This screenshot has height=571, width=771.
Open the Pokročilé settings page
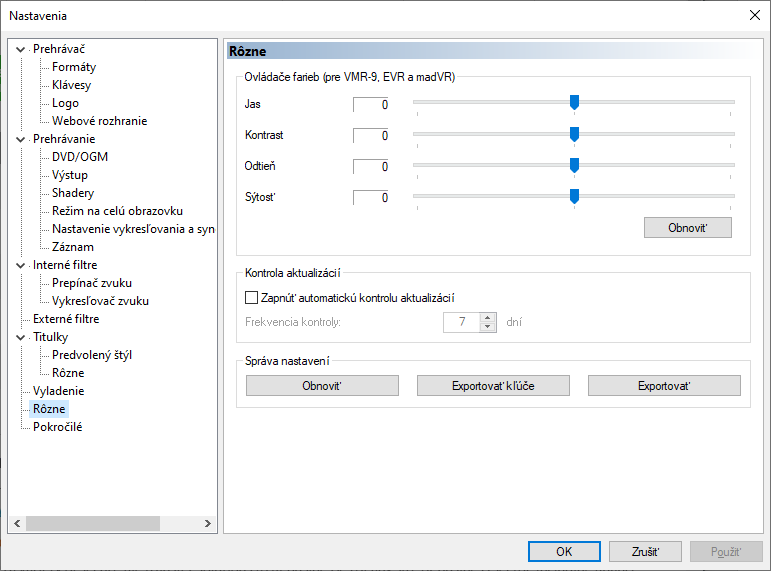pos(57,427)
